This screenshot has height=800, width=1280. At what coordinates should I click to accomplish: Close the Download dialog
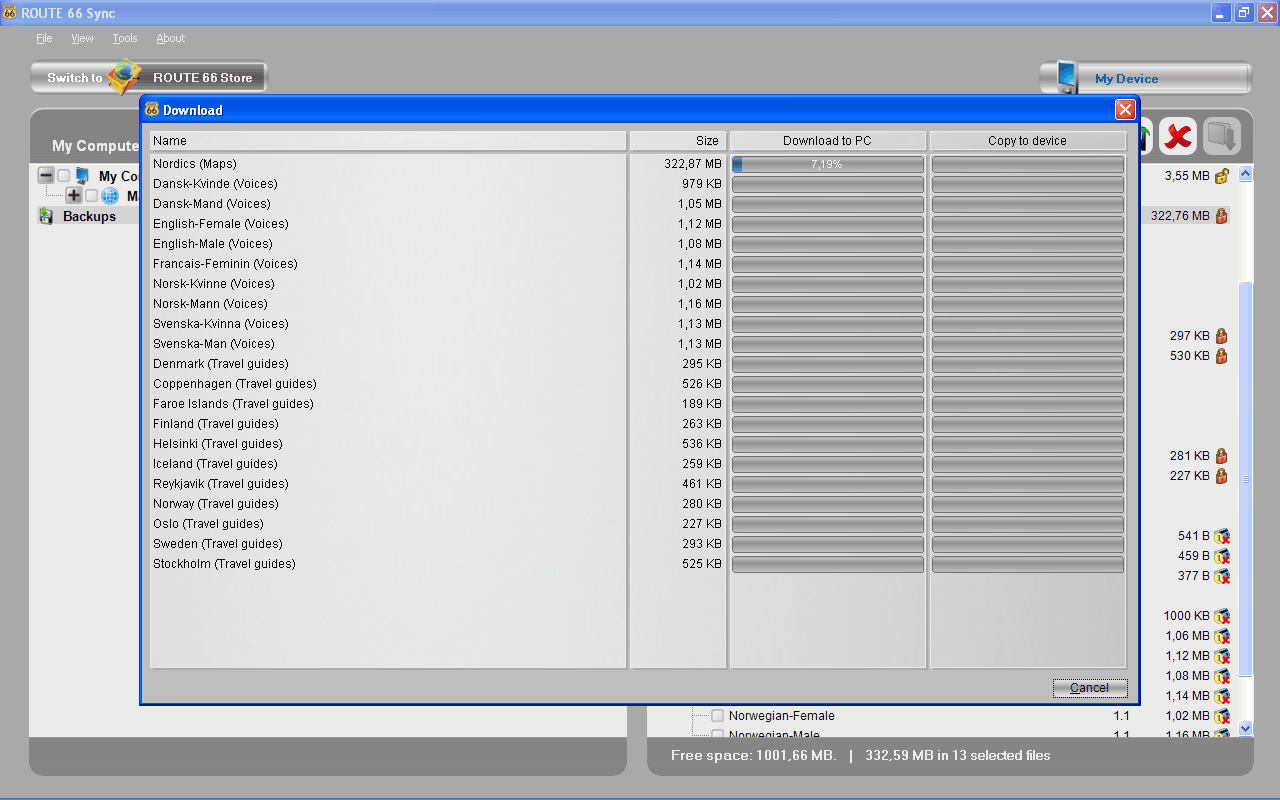[x=1125, y=110]
